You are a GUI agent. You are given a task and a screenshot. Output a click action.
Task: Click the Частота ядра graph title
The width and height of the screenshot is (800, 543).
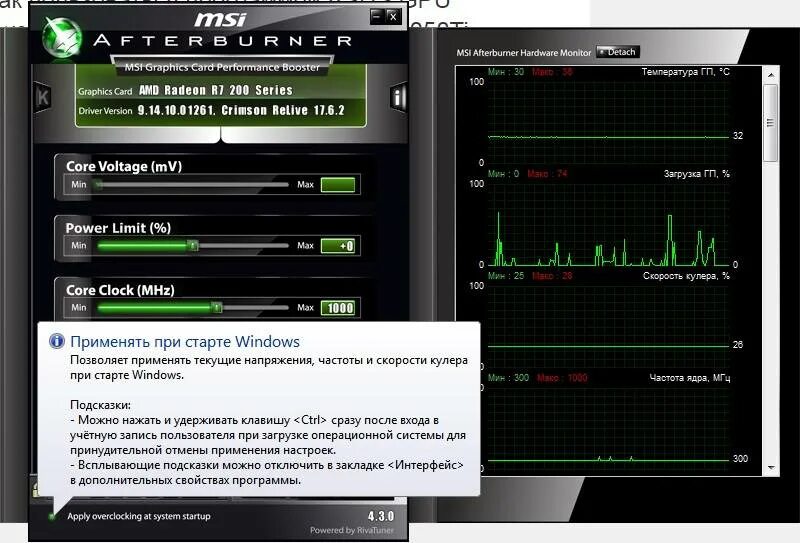click(x=689, y=378)
